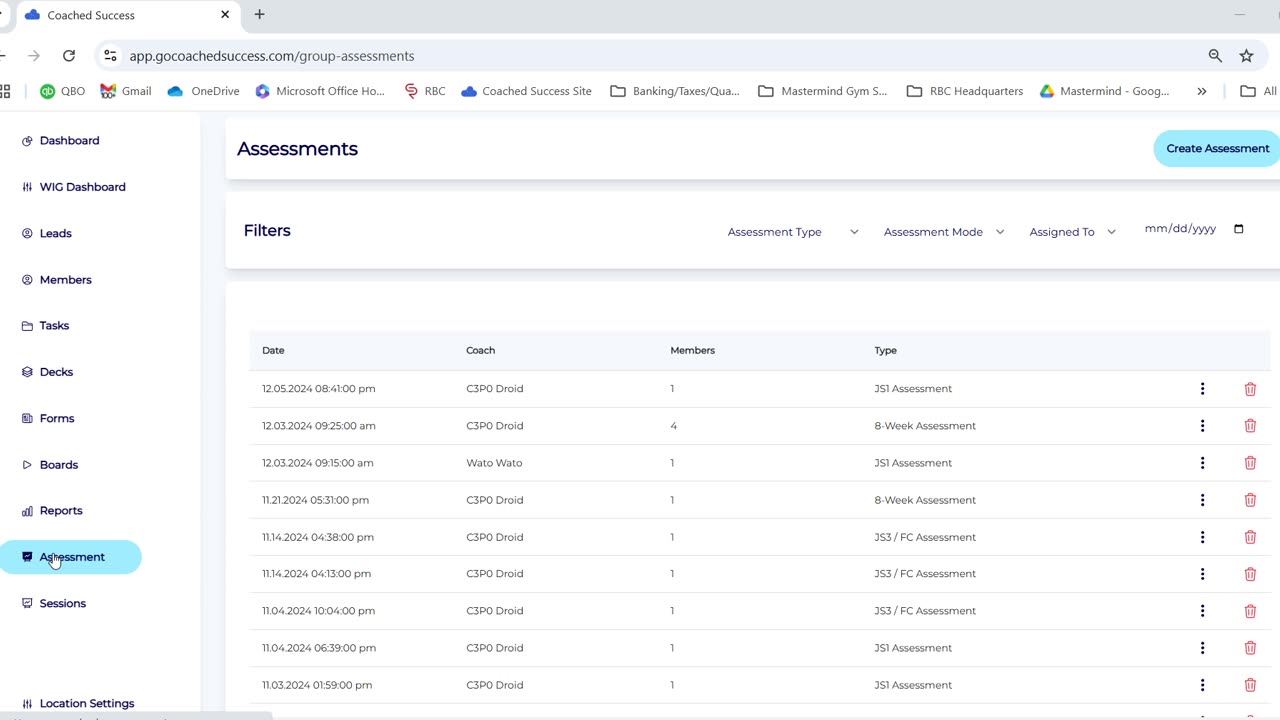Open Decks in the sidebar
Image resolution: width=1280 pixels, height=720 pixels.
click(x=47, y=372)
